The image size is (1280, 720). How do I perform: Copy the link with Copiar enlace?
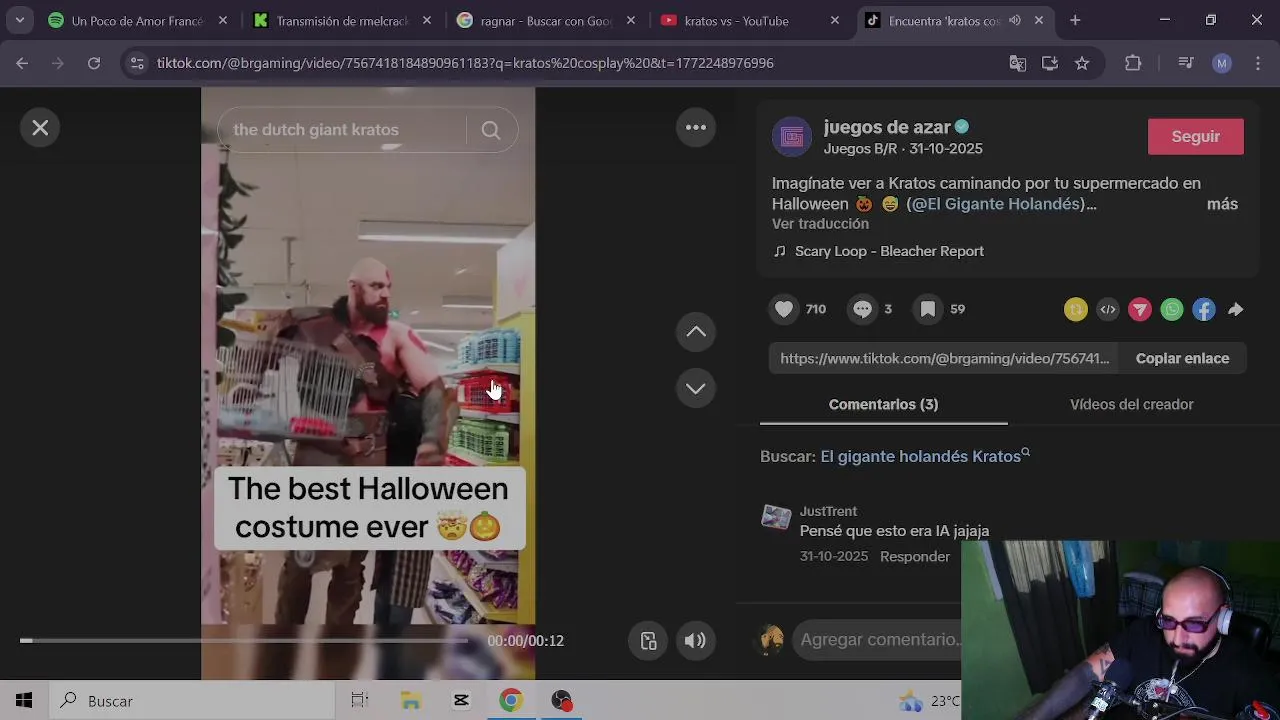(x=1182, y=358)
